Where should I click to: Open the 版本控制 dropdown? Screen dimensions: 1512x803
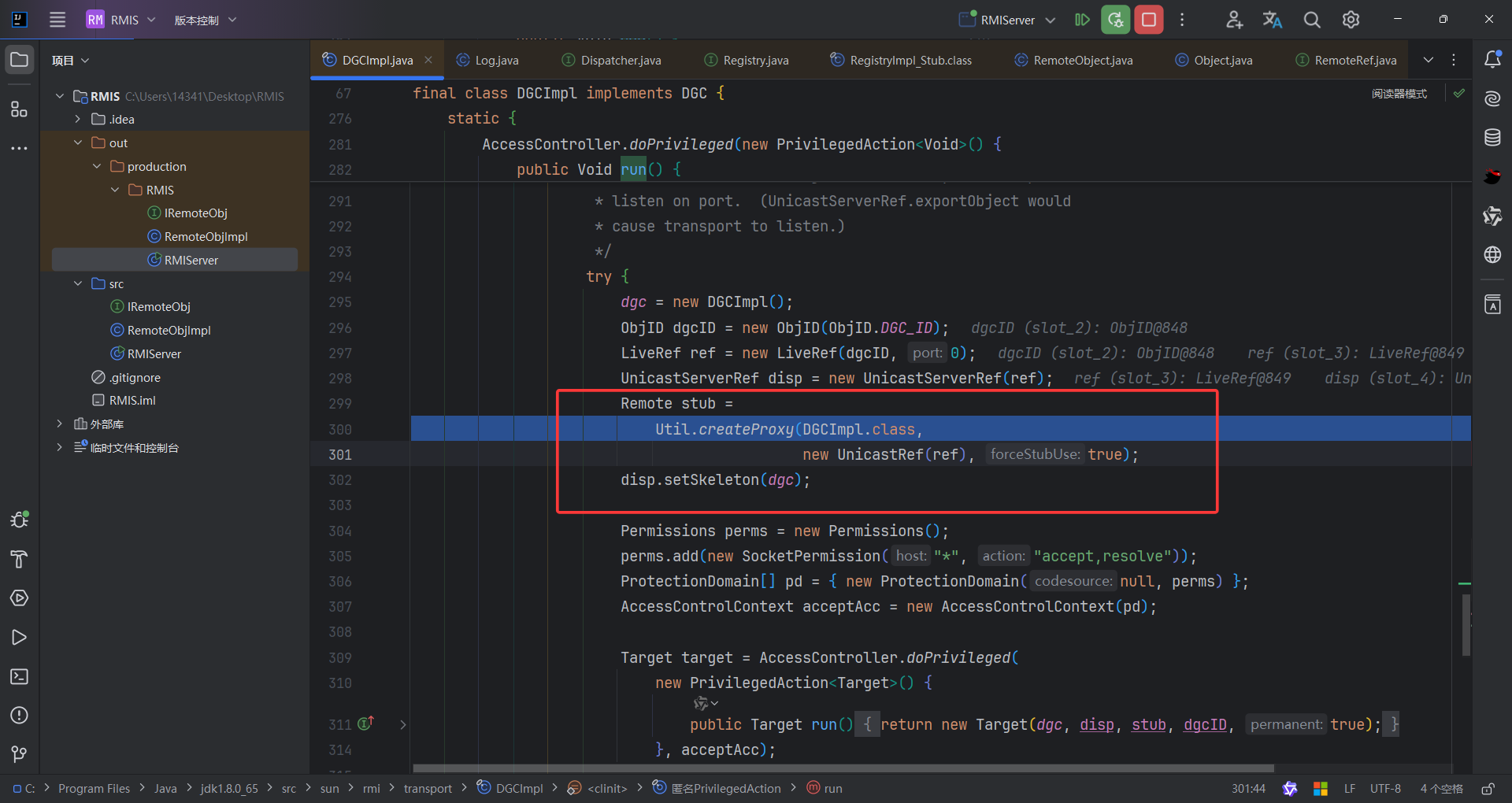[205, 20]
